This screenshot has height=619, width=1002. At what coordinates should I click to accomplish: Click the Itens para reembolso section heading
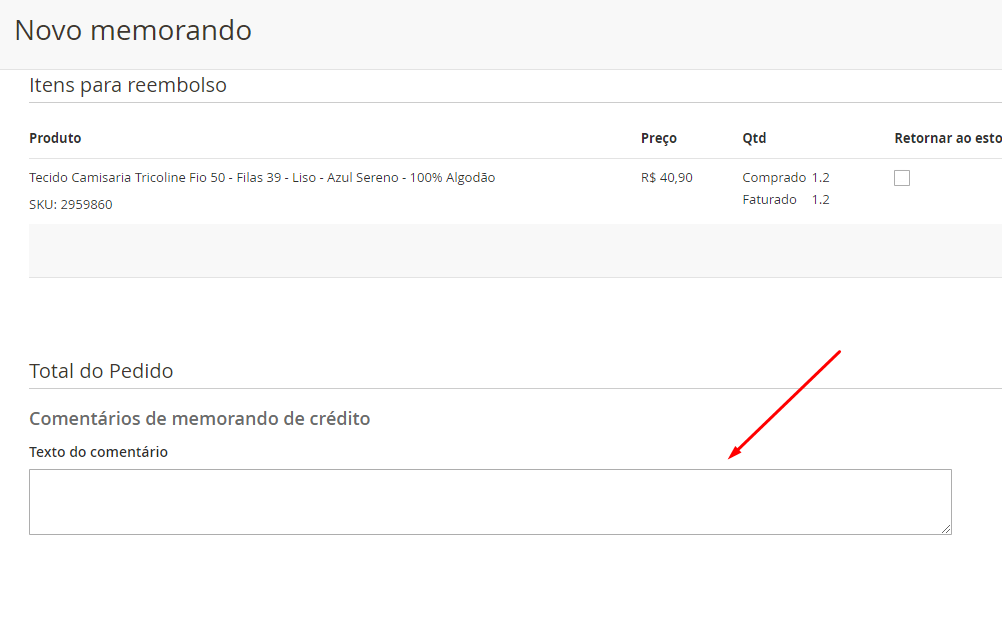click(x=128, y=85)
